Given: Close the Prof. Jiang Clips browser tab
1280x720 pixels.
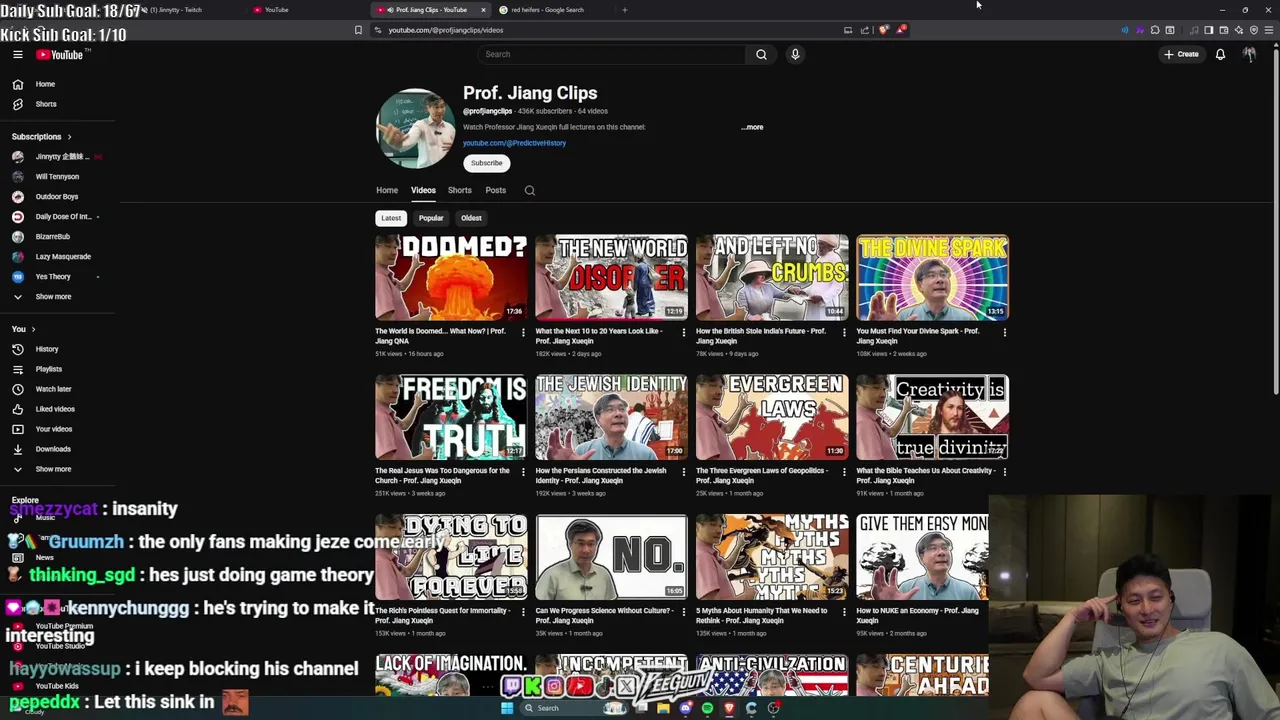Looking at the screenshot, I should 483,10.
